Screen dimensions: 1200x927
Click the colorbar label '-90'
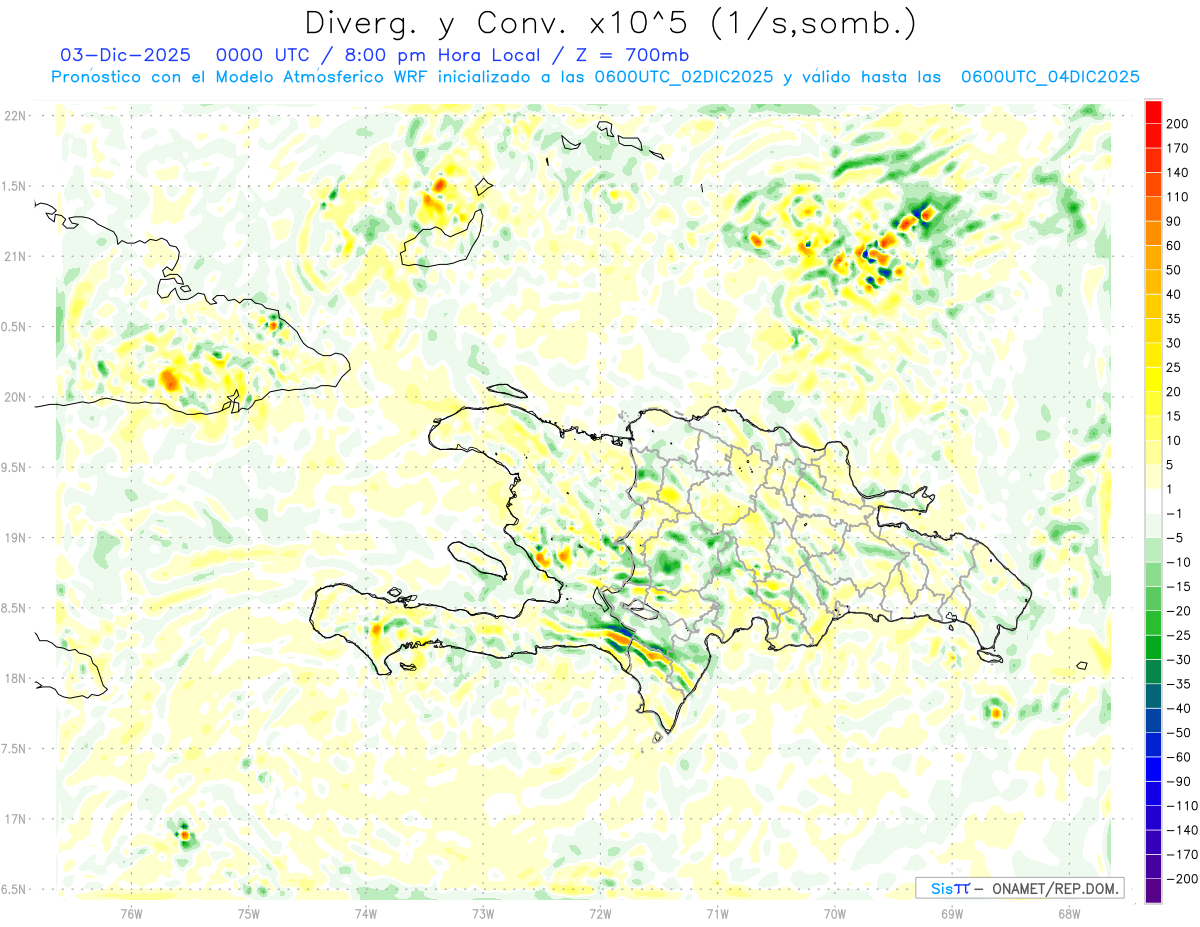[1178, 781]
